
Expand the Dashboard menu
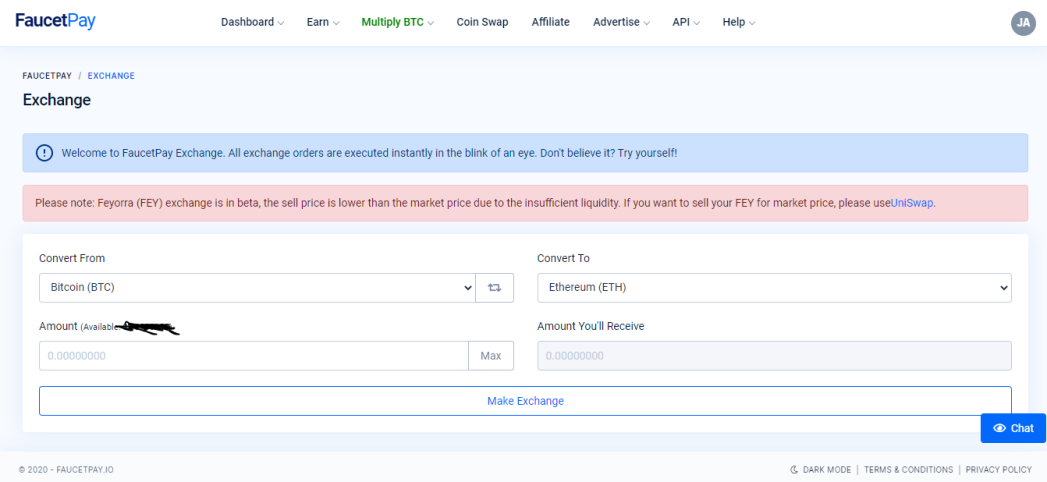(252, 22)
